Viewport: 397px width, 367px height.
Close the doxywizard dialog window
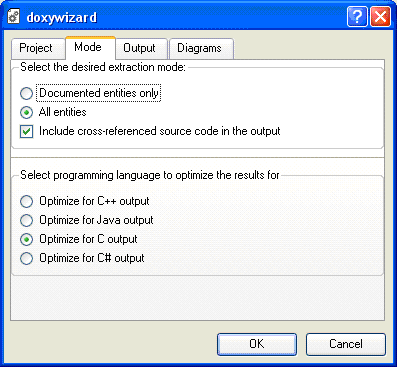tap(380, 16)
